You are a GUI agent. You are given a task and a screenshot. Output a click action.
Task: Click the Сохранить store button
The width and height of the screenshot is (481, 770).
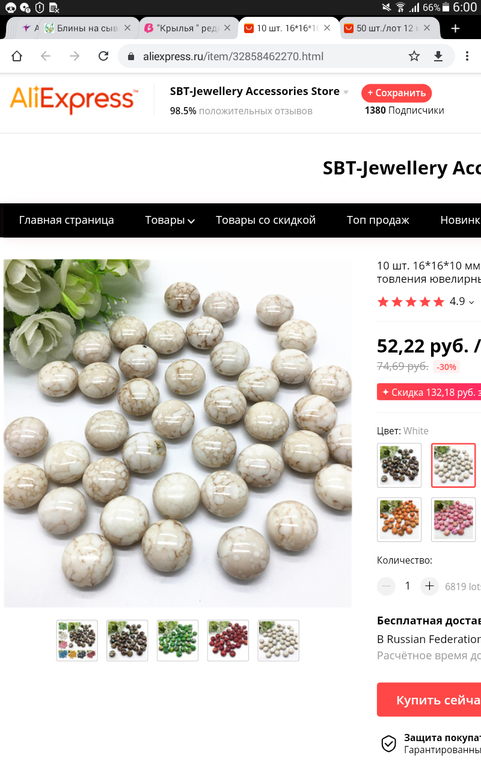[396, 93]
